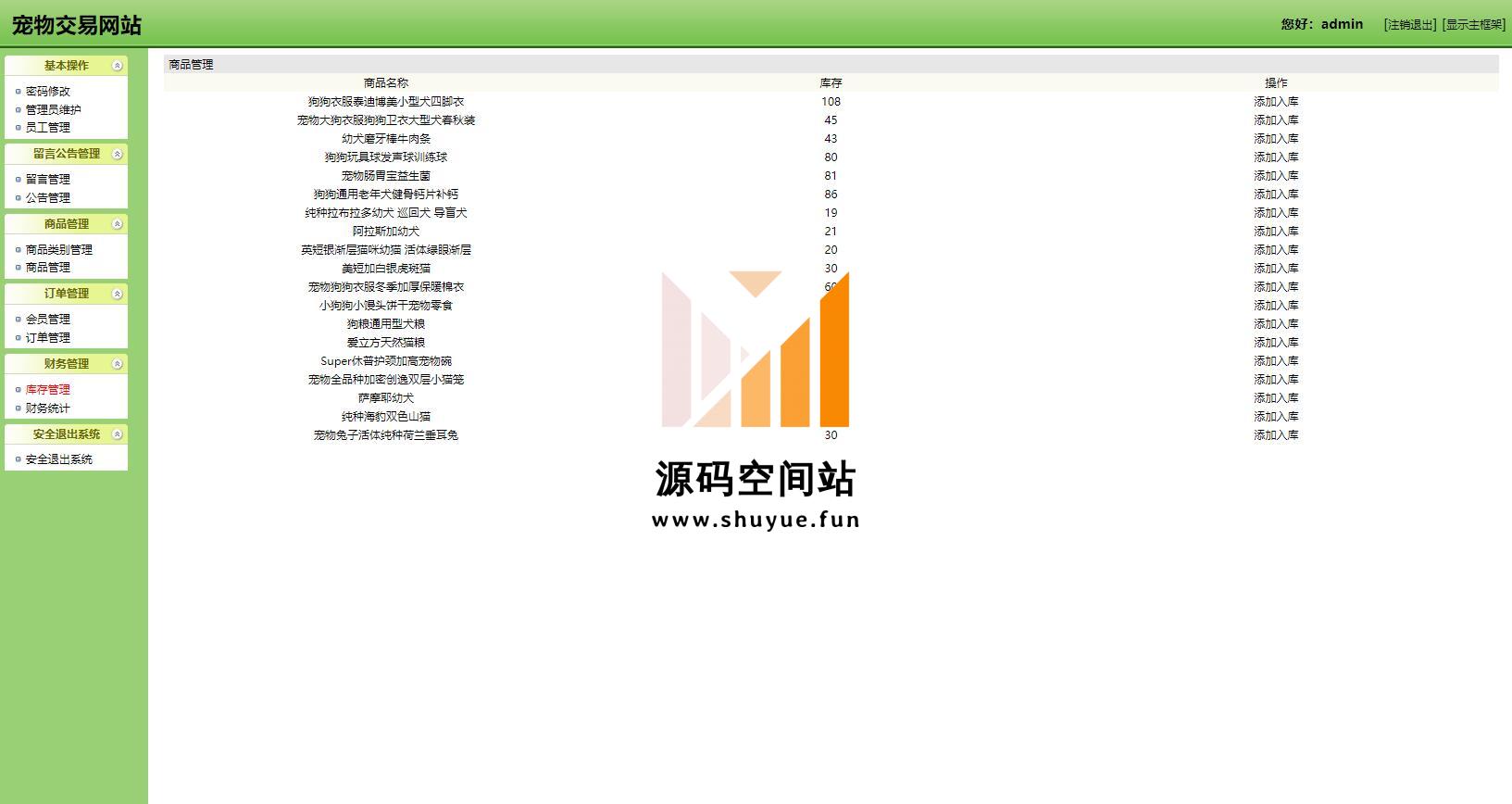Open 商品管理 link in sidebar

click(x=48, y=268)
